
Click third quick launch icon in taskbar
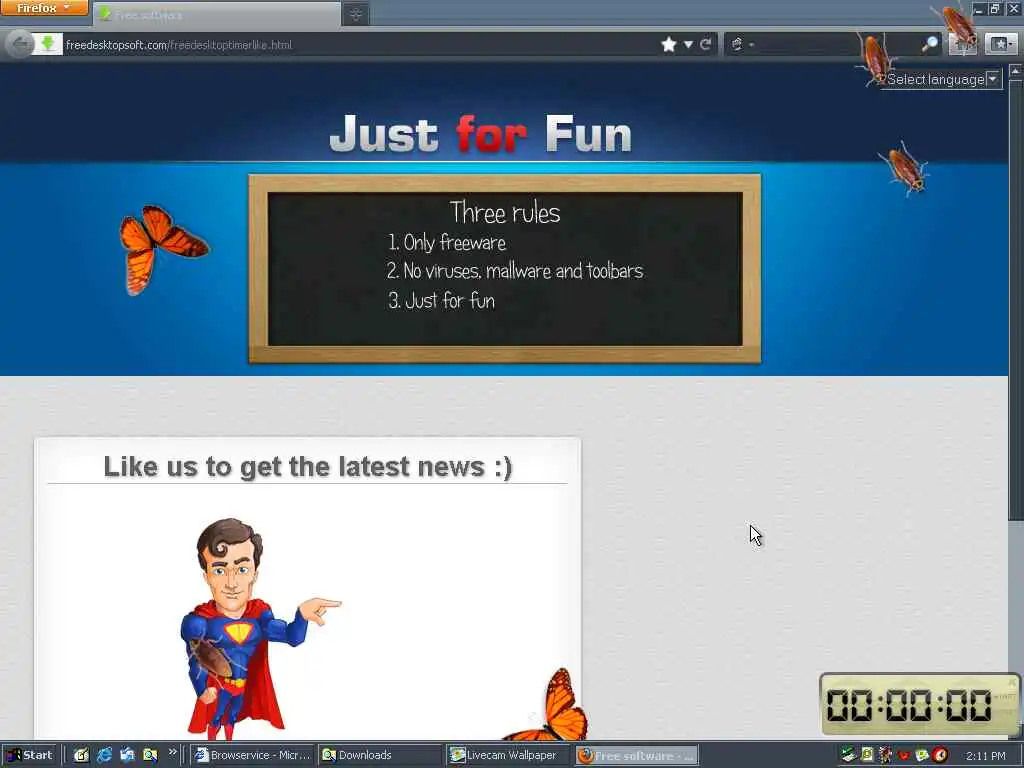click(x=127, y=755)
